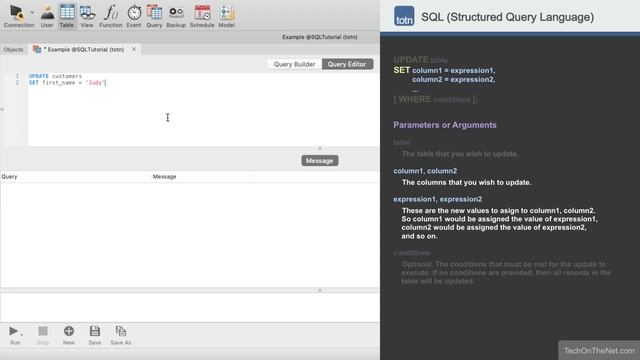This screenshot has width=640, height=360.
Task: Switch to Query Builder mode
Action: pos(294,64)
